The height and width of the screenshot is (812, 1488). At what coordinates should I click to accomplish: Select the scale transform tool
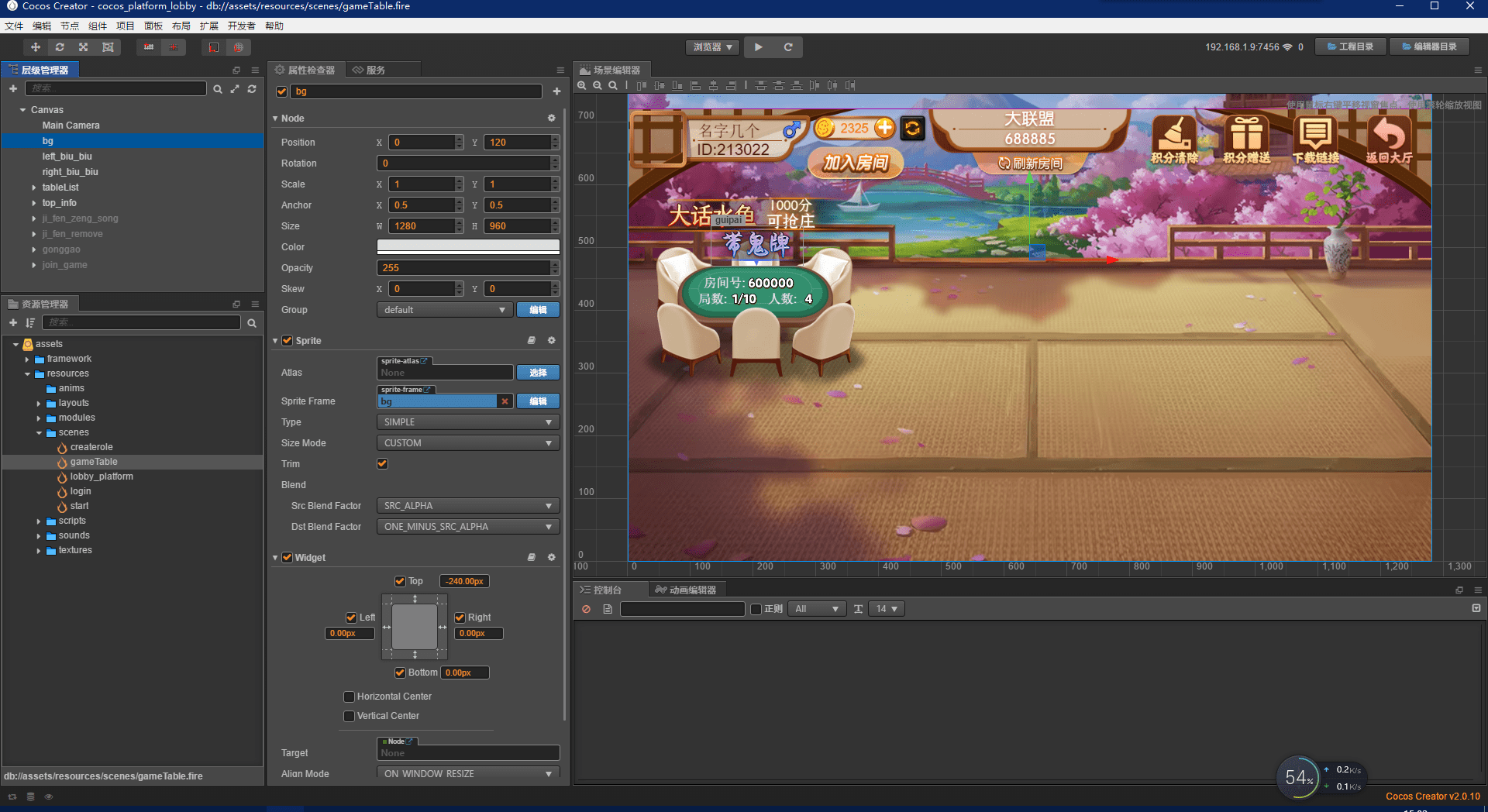84,47
